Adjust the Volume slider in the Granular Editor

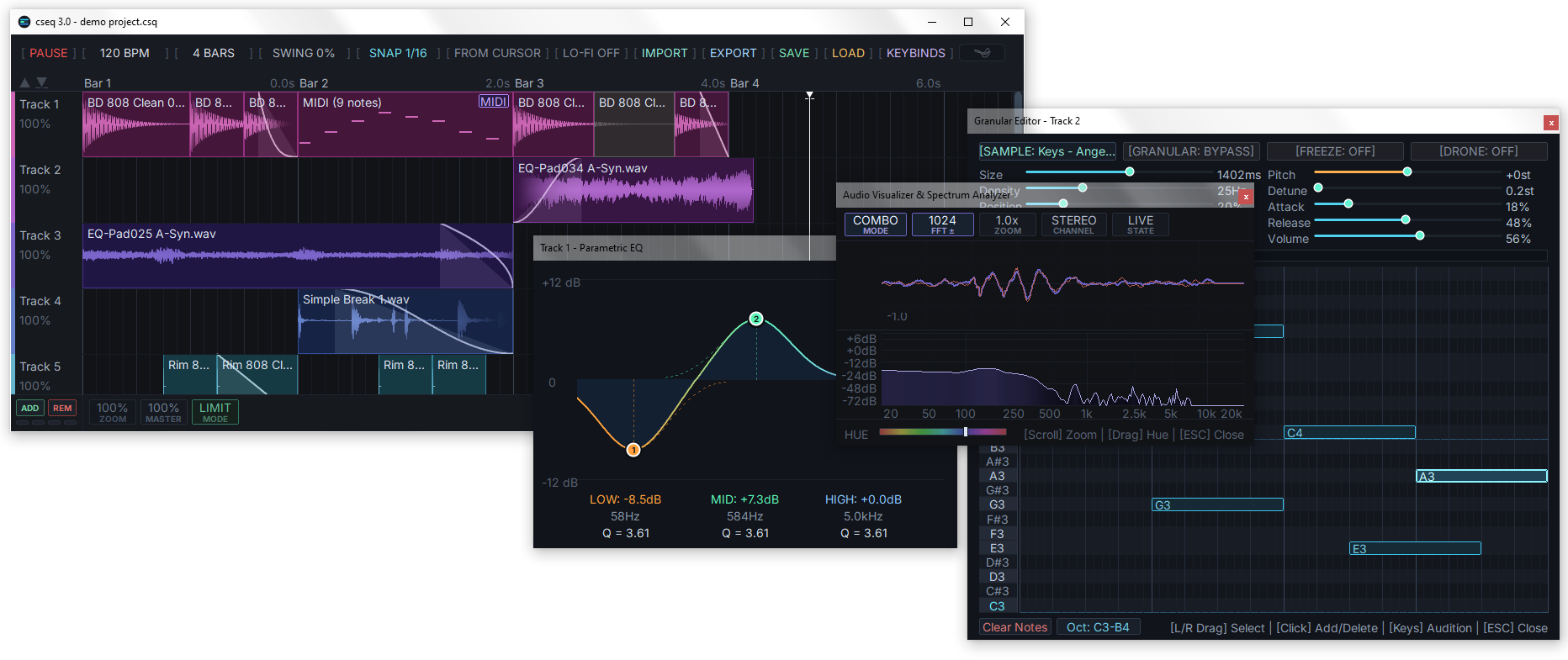(x=1406, y=236)
